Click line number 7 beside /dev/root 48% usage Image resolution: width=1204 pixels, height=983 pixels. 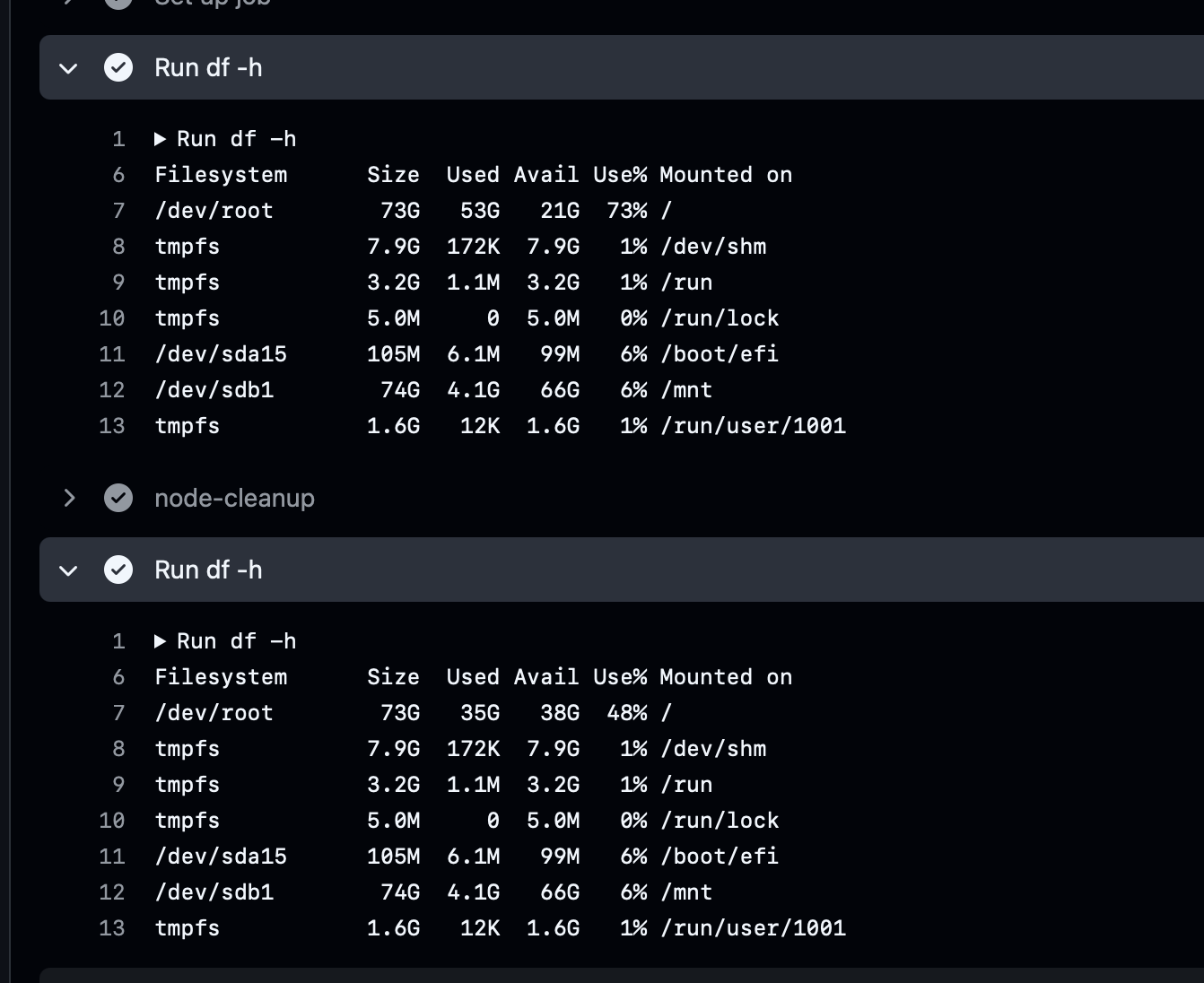click(118, 713)
